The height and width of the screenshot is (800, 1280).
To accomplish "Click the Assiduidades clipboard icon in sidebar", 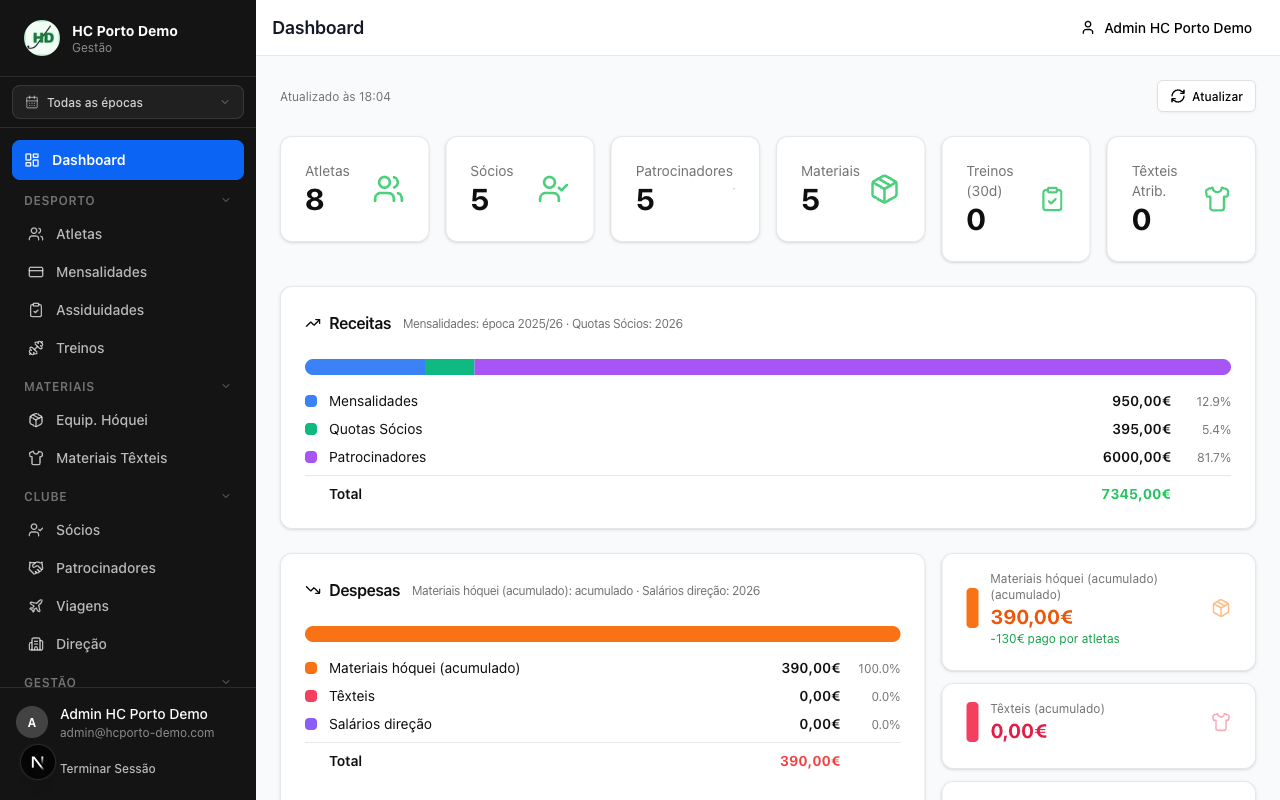I will pyautogui.click(x=36, y=310).
